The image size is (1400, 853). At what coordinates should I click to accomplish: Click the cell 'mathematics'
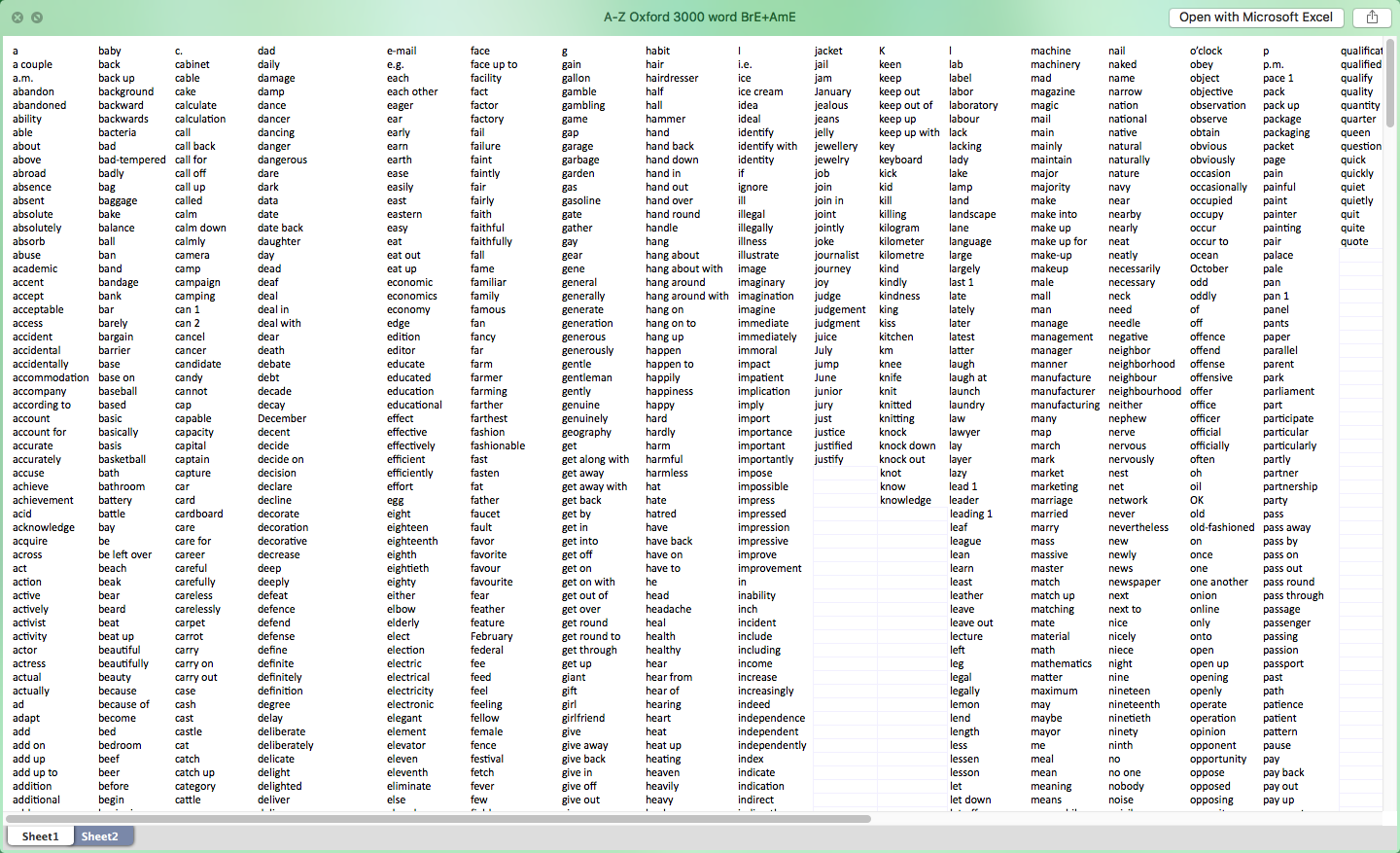click(x=1061, y=663)
